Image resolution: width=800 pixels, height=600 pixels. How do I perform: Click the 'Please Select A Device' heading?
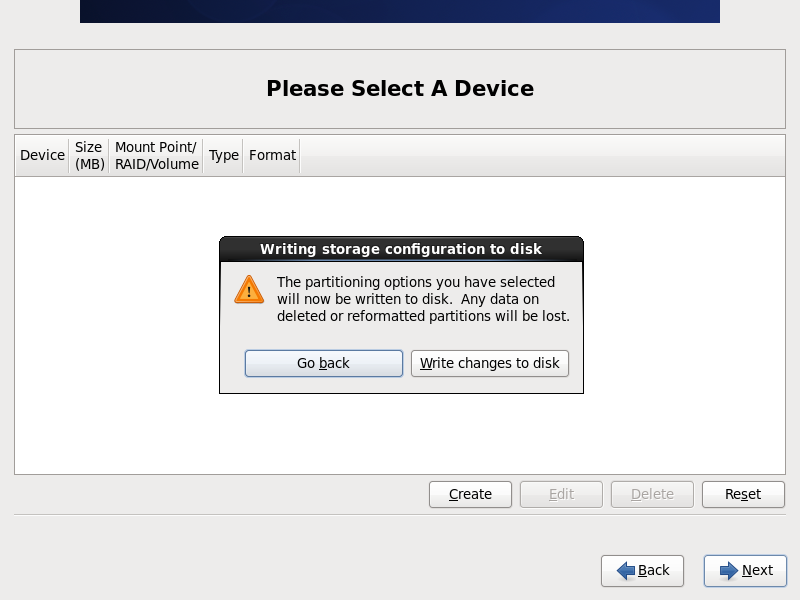(x=400, y=88)
